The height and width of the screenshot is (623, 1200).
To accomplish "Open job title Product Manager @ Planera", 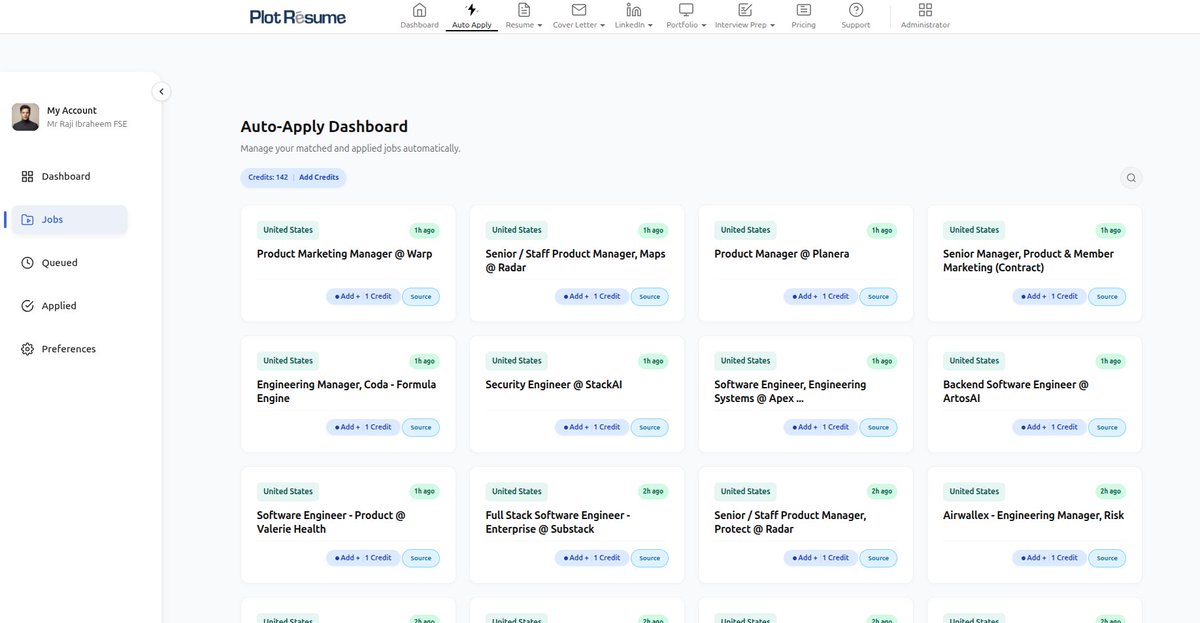I will point(782,254).
